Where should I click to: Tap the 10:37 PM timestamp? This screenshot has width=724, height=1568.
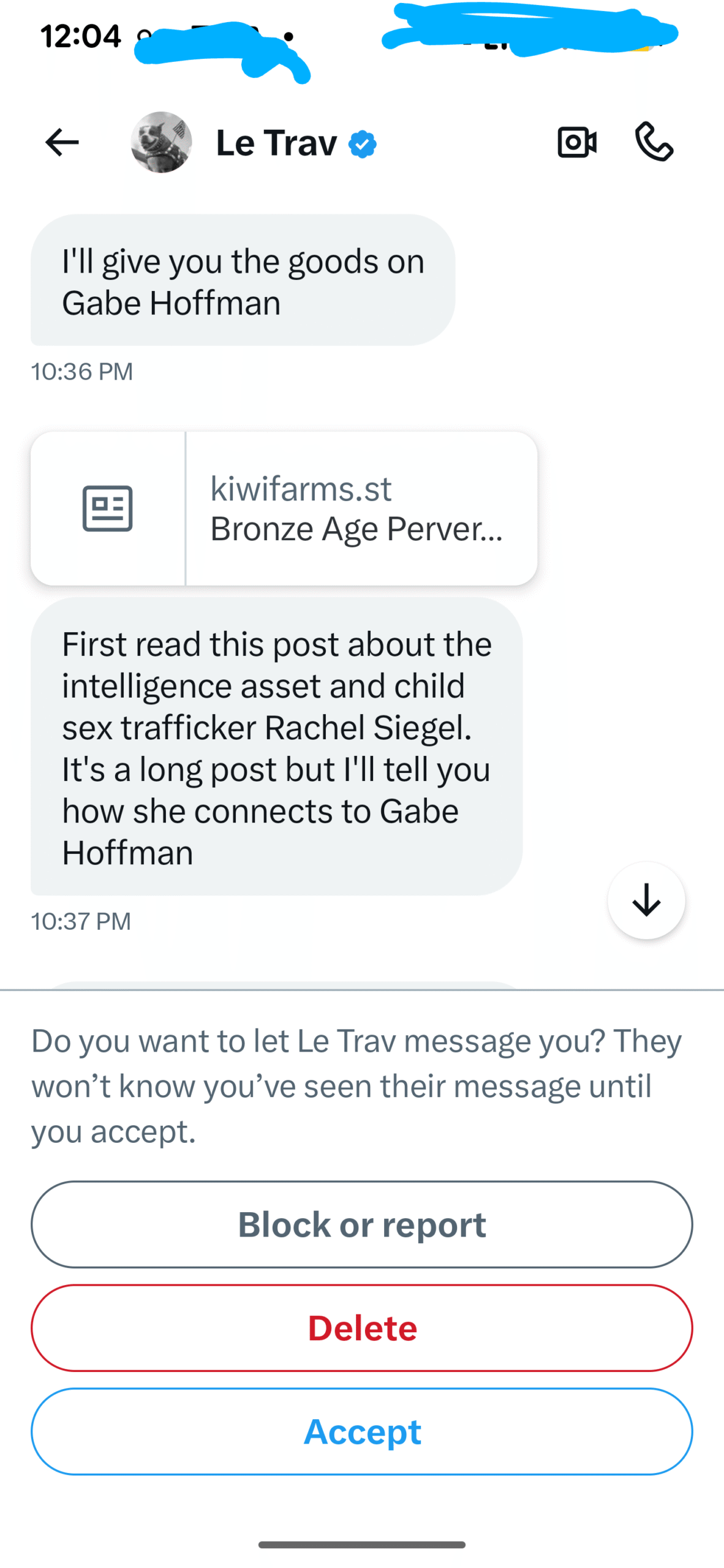81,921
